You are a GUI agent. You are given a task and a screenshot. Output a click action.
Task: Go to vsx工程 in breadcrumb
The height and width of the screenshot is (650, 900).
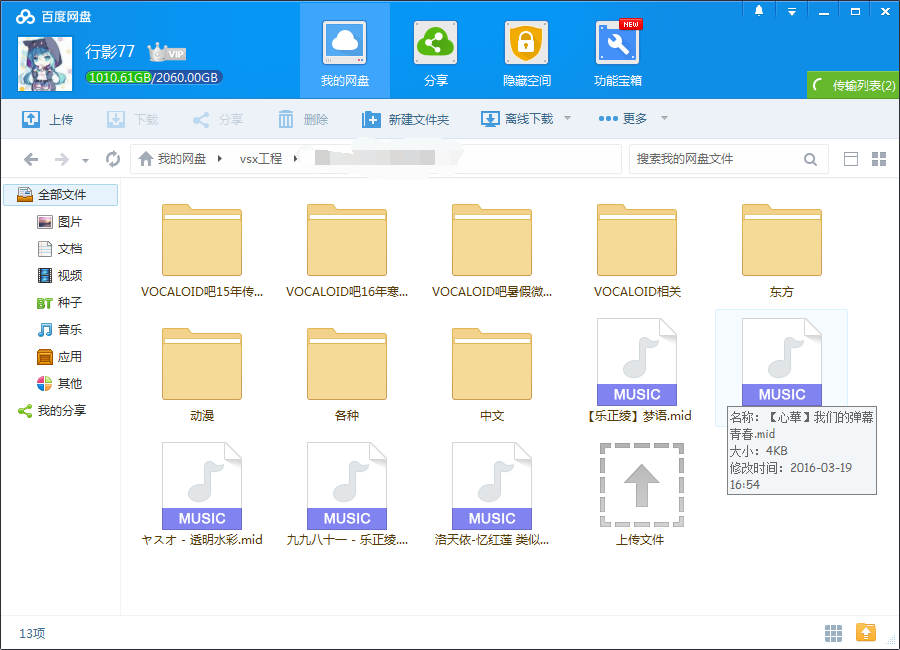coord(261,158)
